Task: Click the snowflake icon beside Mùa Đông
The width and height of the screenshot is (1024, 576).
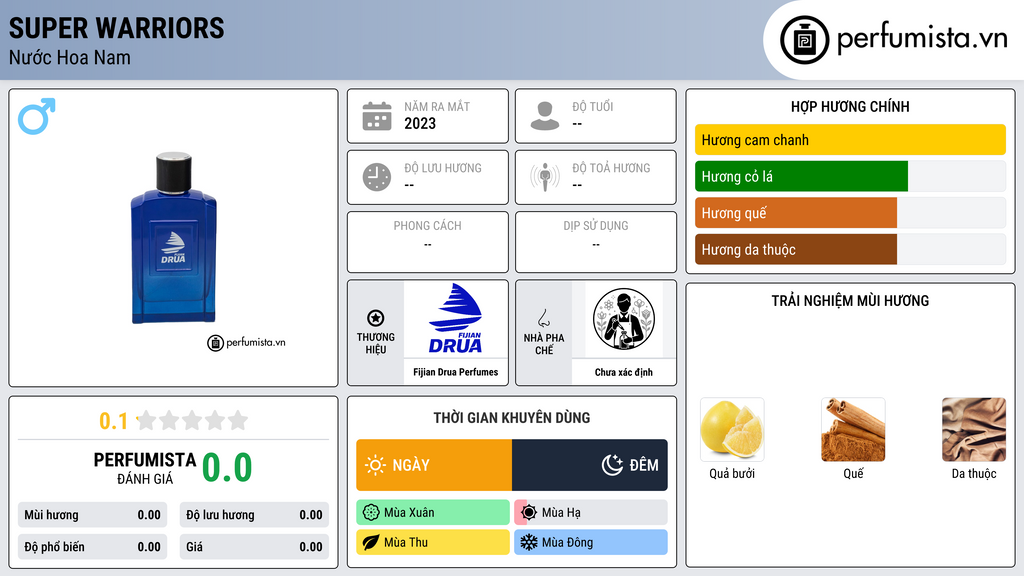Action: (x=529, y=542)
